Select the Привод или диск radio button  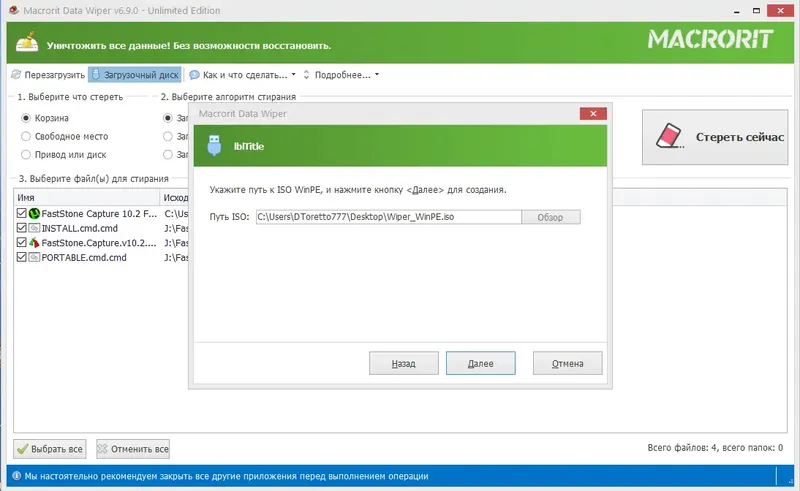click(26, 154)
